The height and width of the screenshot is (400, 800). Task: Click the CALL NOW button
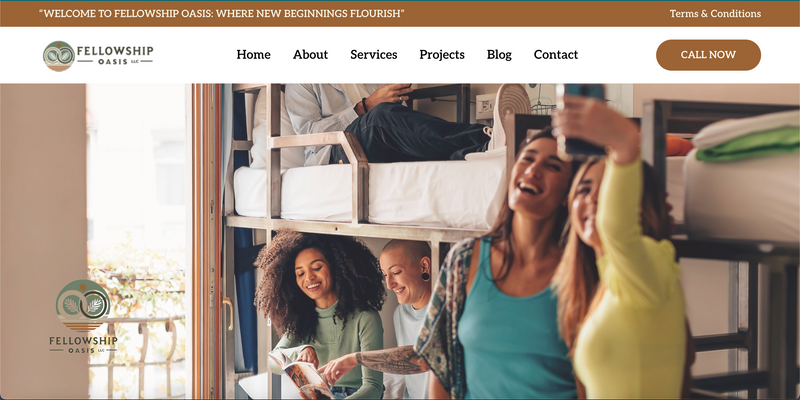(x=708, y=55)
